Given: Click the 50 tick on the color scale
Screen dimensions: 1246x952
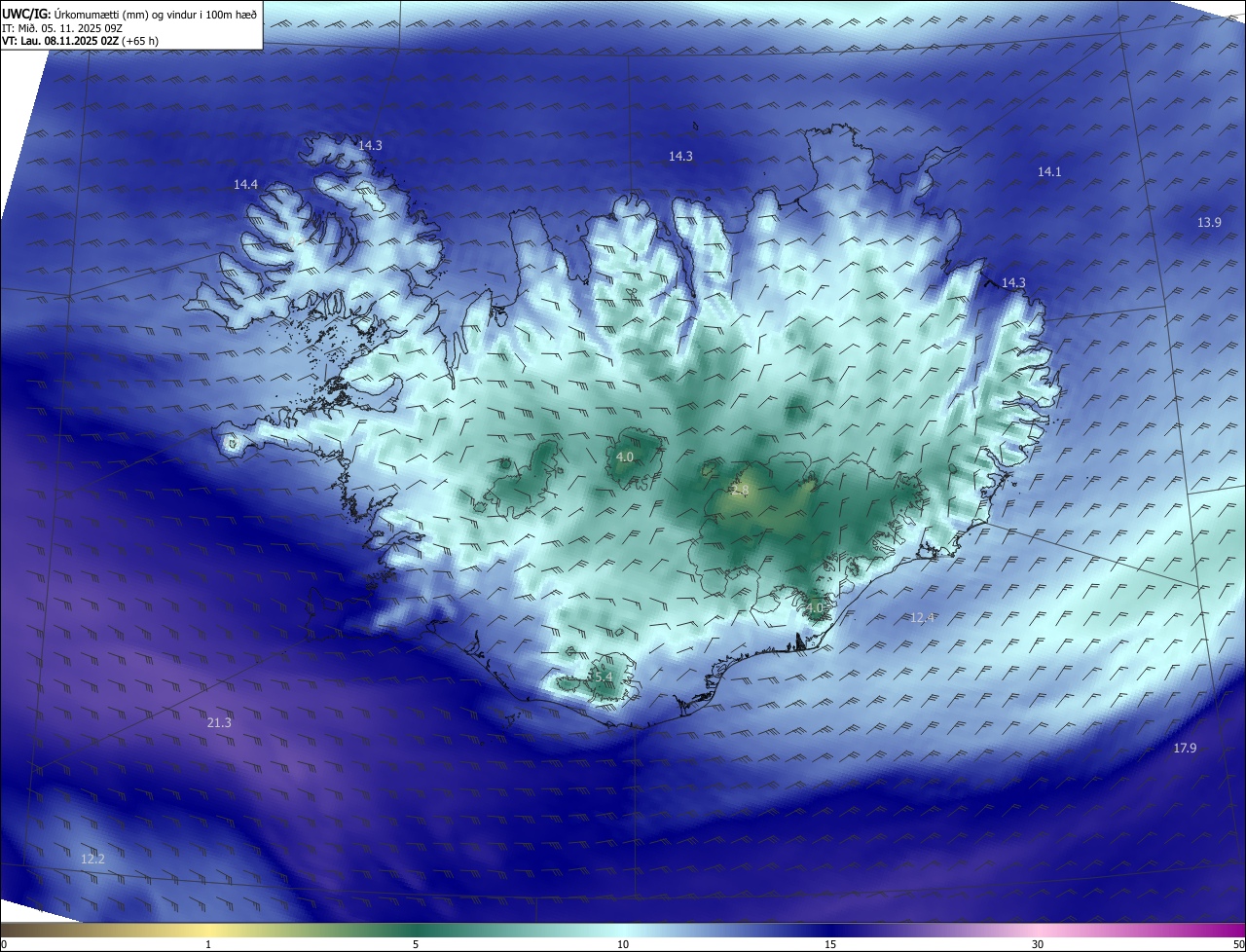Looking at the screenshot, I should [1238, 944].
